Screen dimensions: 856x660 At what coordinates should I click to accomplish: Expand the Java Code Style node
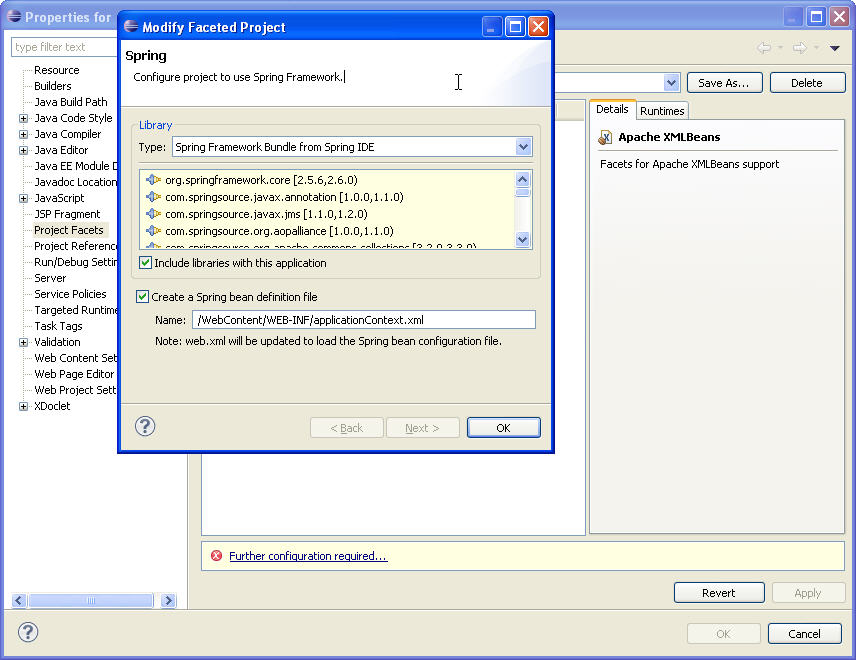point(23,118)
